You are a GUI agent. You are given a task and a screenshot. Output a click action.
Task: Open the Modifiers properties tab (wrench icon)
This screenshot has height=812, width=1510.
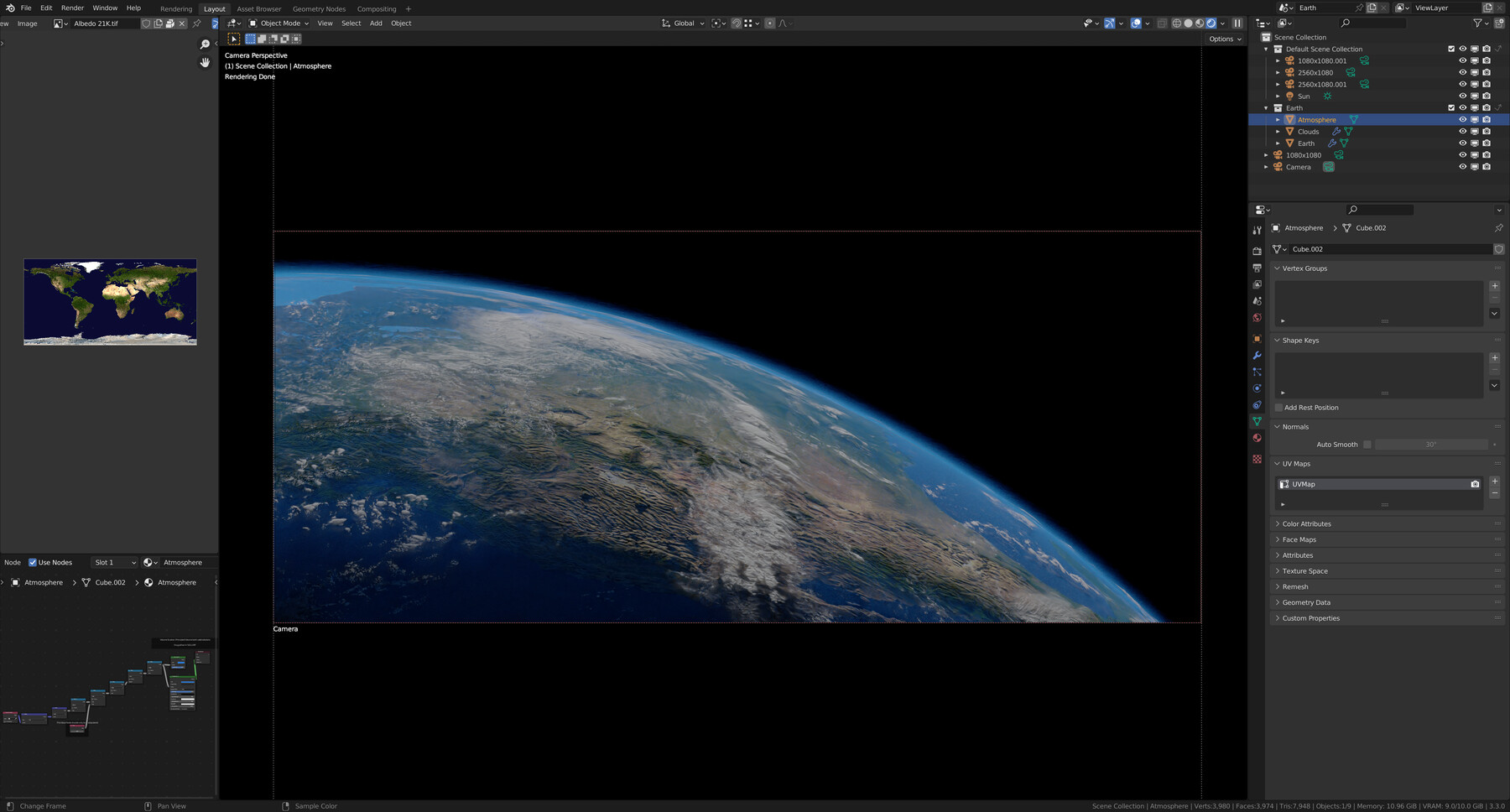pos(1257,356)
